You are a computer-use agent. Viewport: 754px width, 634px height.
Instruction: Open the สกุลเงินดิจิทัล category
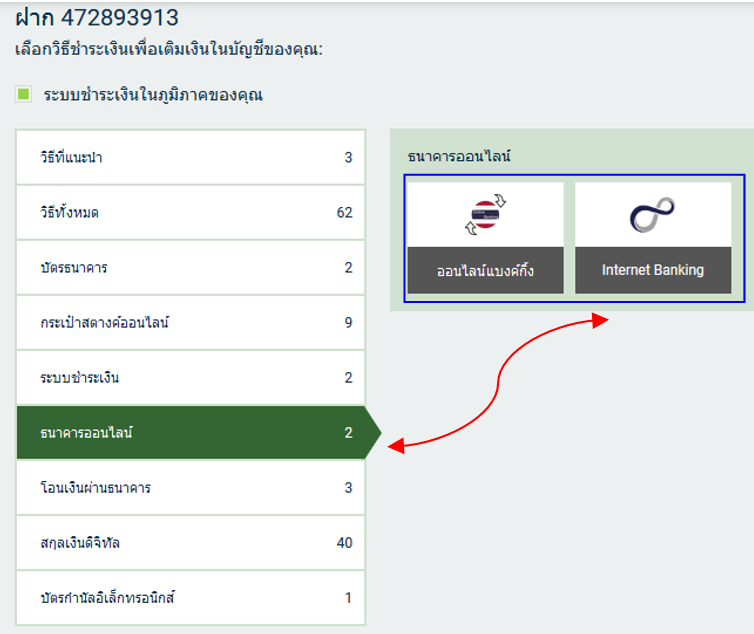[191, 543]
